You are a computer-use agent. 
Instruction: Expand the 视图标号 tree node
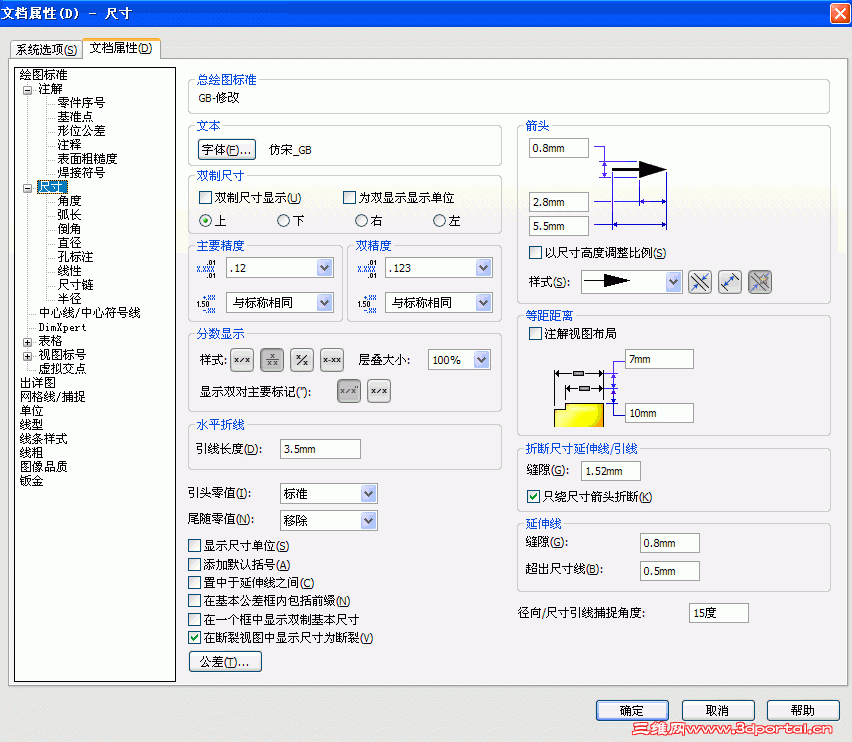pos(28,356)
